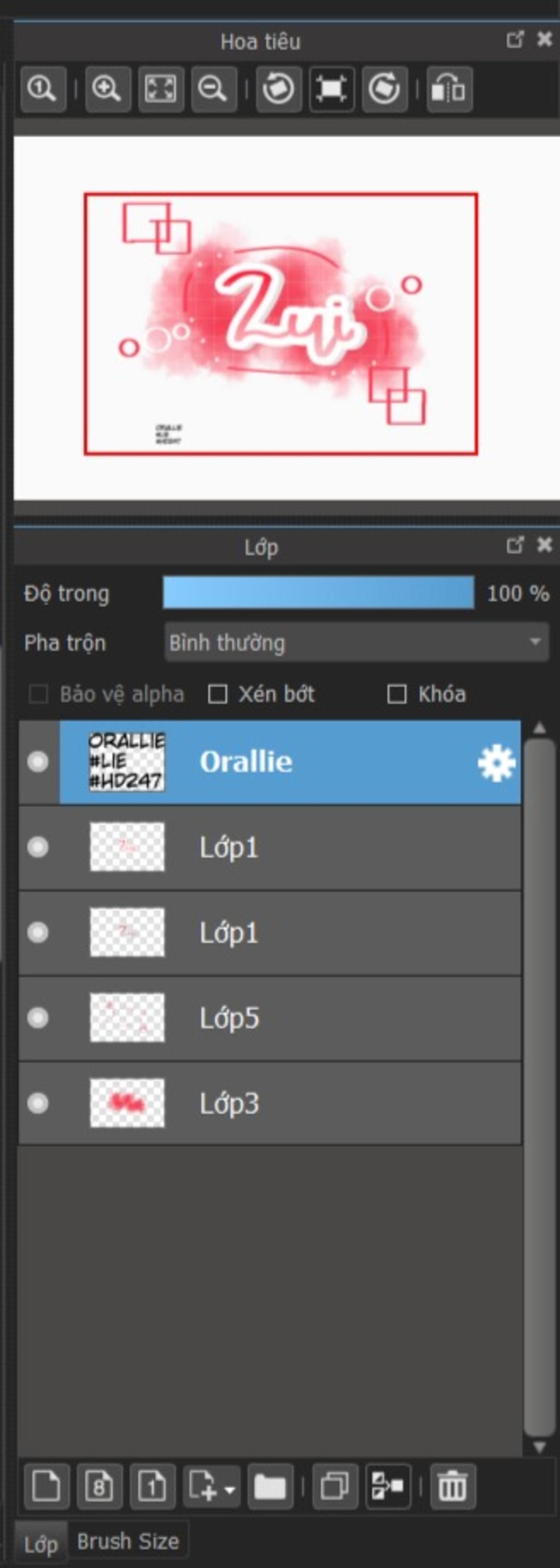Open Orallie layer settings gear
The height and width of the screenshot is (1568, 560).
coord(496,763)
